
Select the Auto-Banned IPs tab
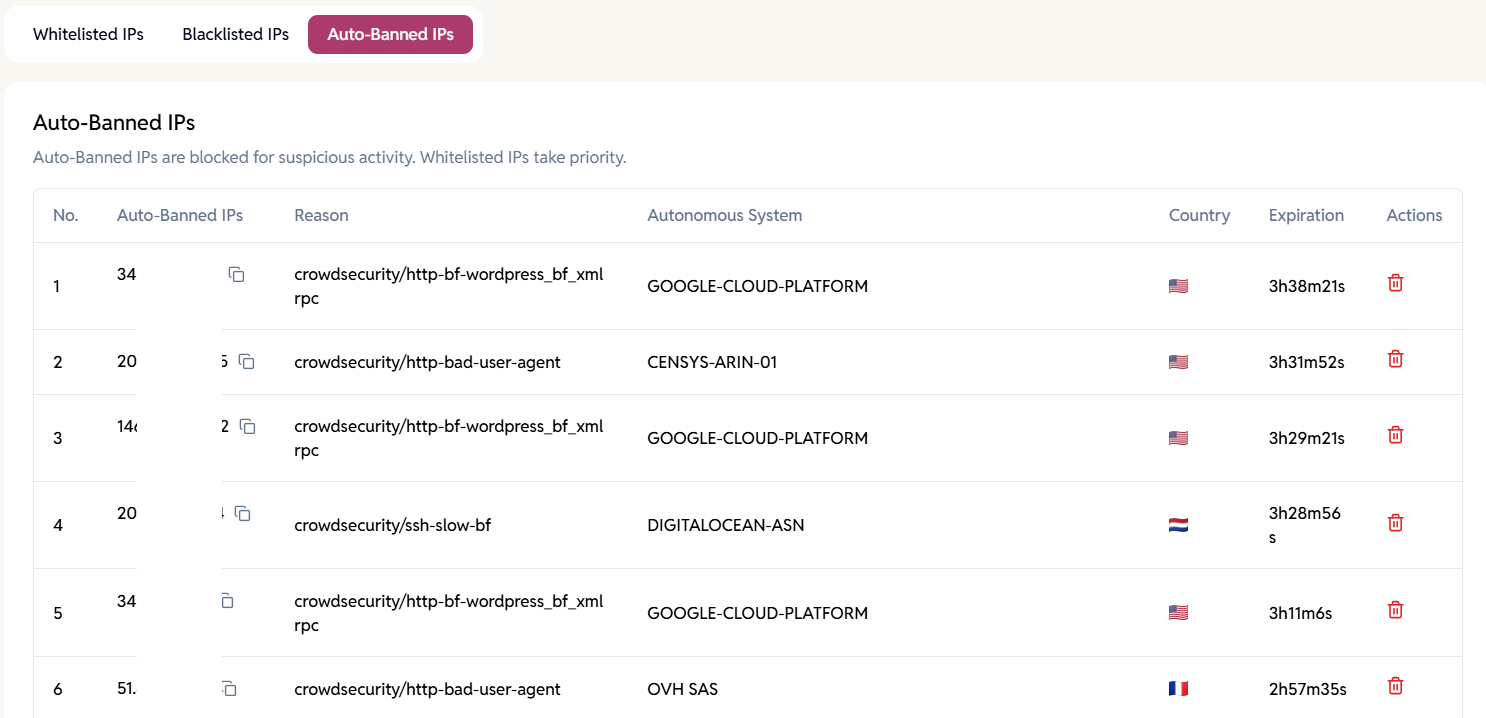[390, 34]
